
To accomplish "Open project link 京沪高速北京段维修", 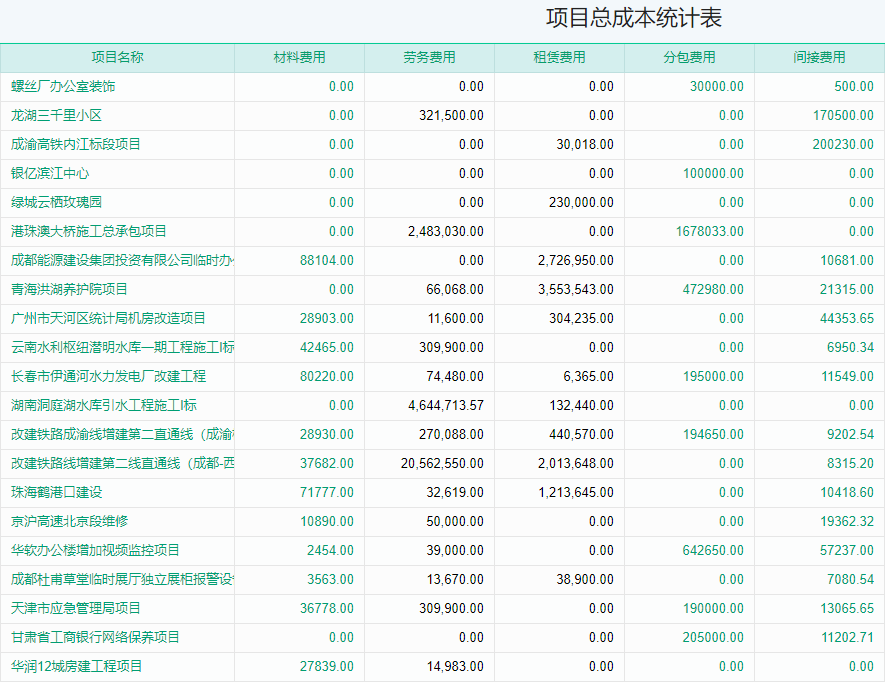I will [x=69, y=521].
